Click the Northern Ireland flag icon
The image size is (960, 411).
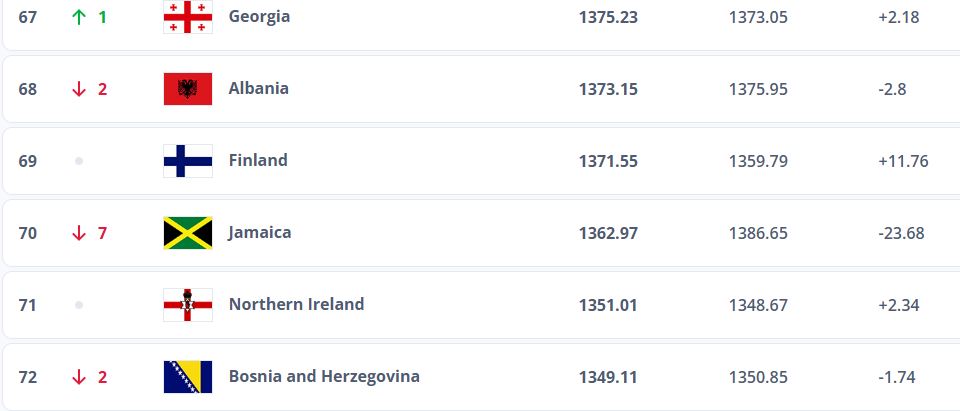[188, 305]
